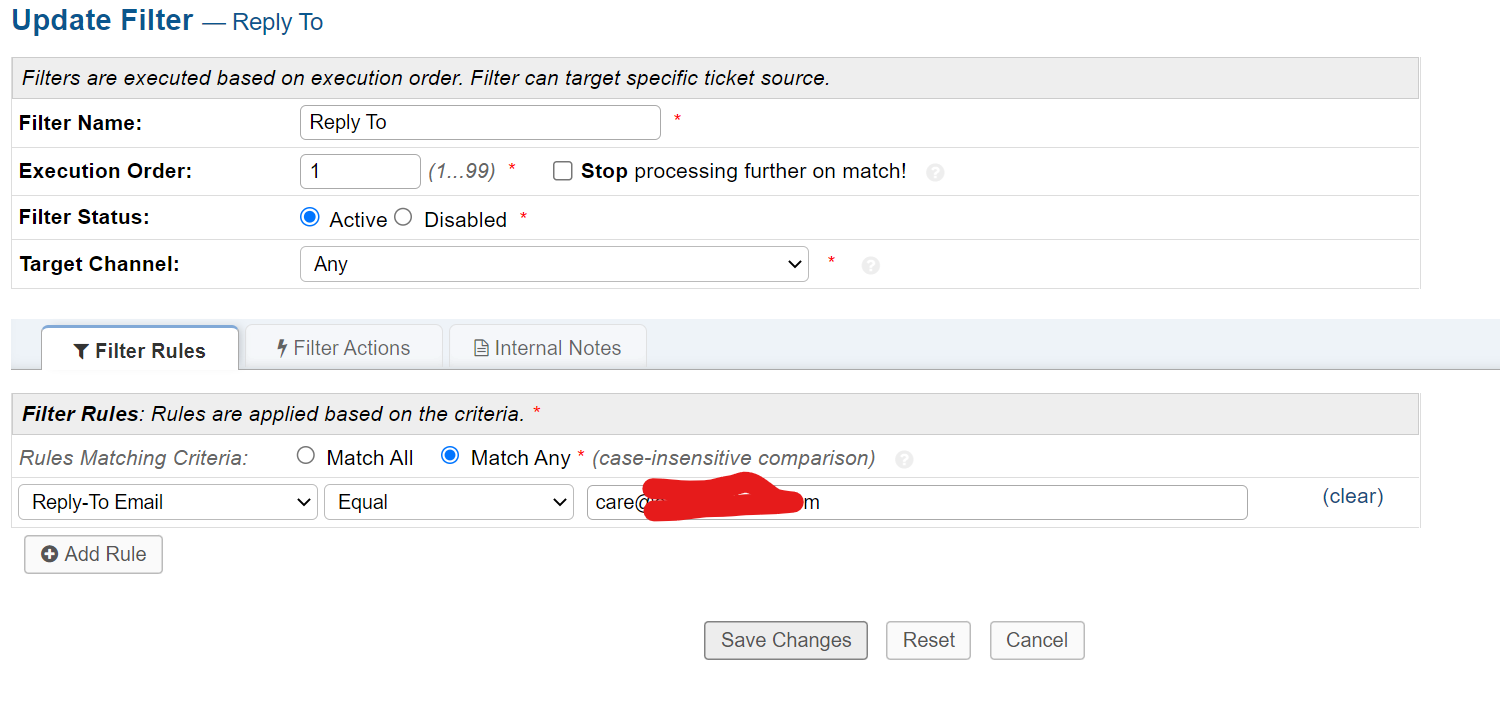Image resolution: width=1500 pixels, height=706 pixels.
Task: Expand the Reply-To Email field dropdown
Action: coord(167,502)
